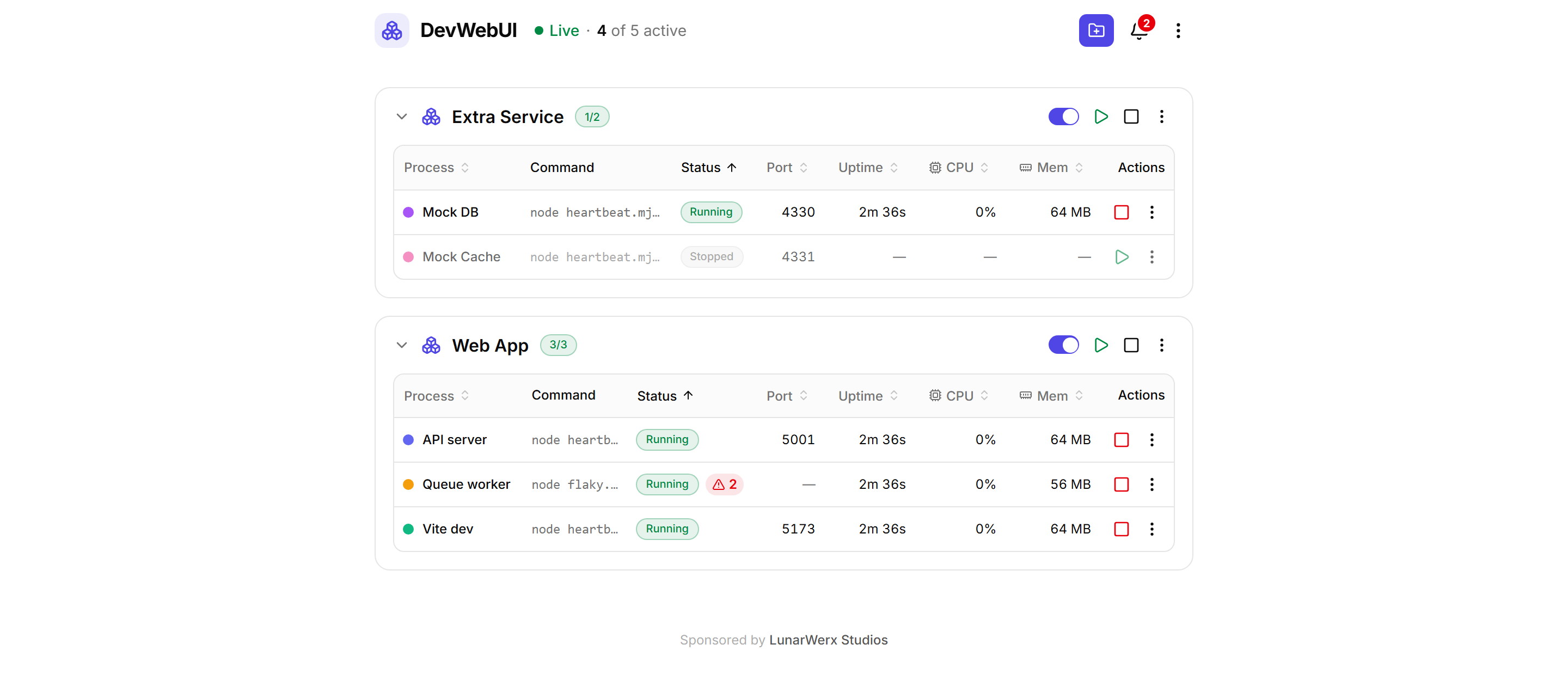Stop the Mock DB process
The width and height of the screenshot is (1568, 675).
(x=1121, y=212)
